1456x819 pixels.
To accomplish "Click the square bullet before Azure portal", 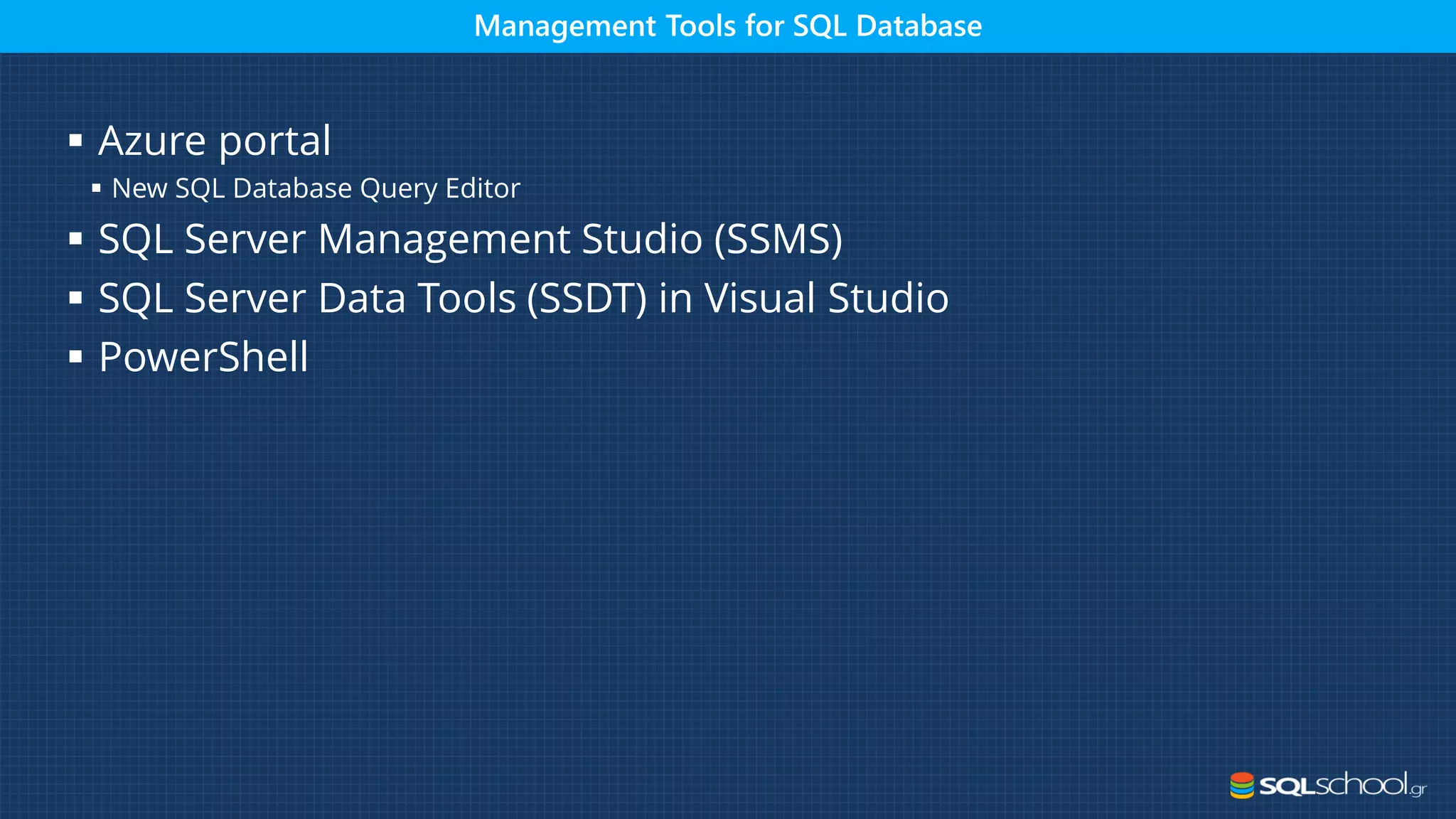I will coord(76,140).
